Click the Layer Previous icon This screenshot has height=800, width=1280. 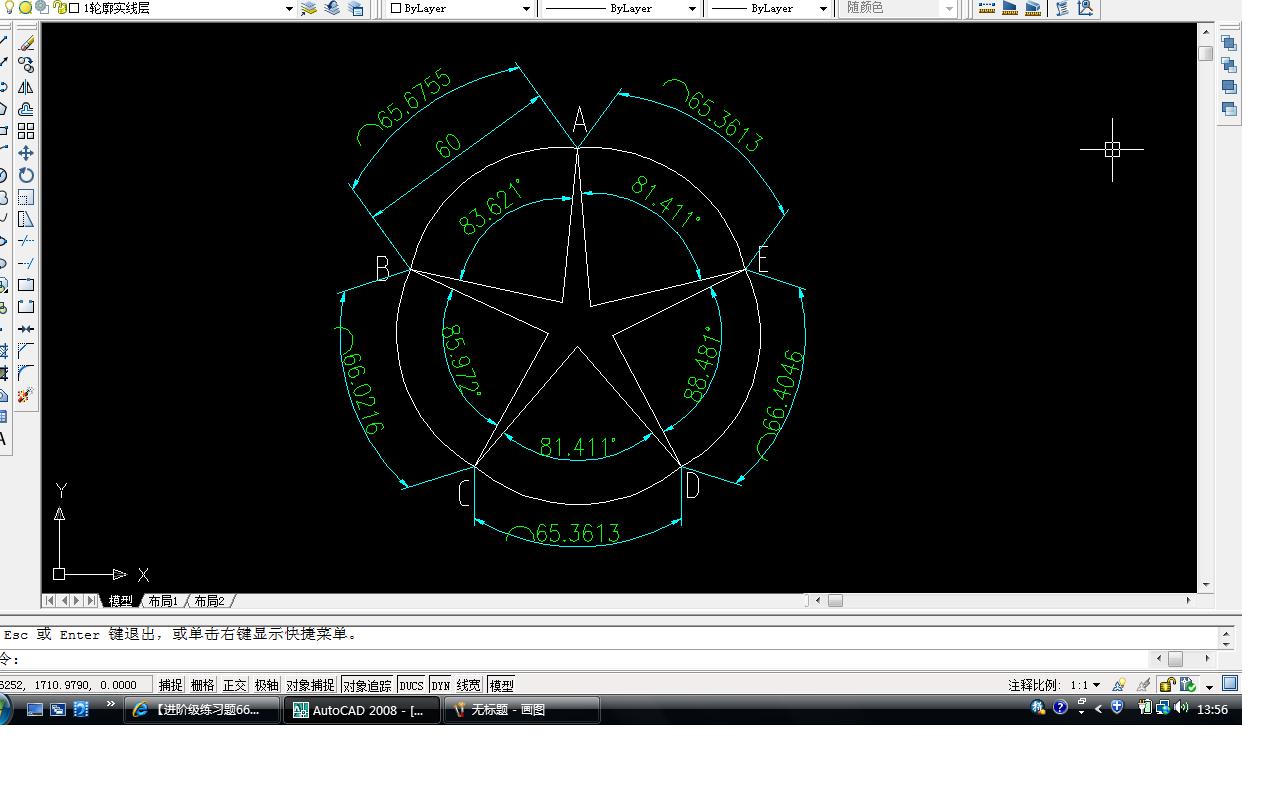click(333, 8)
